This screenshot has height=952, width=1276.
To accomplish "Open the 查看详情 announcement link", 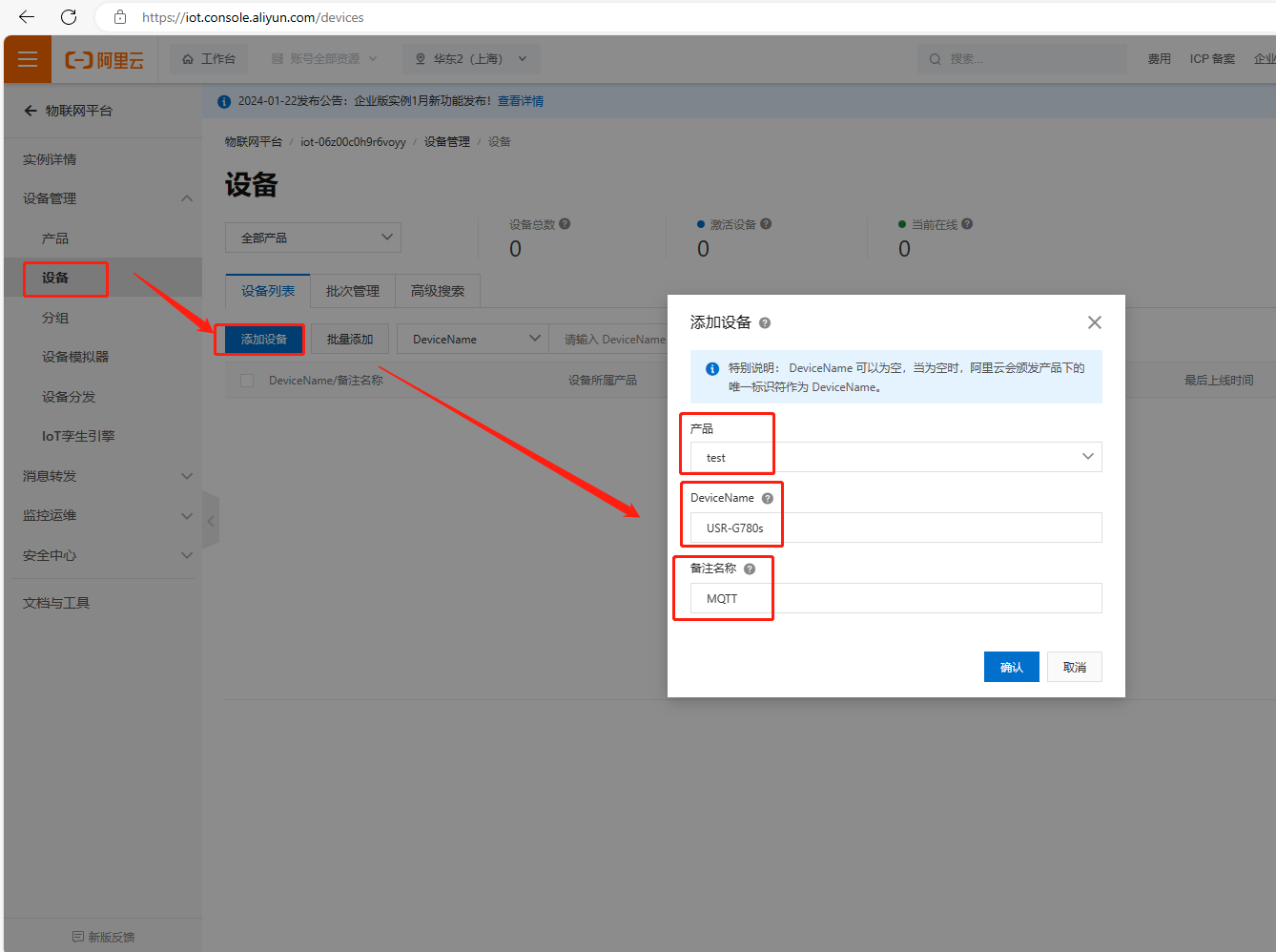I will 521,101.
